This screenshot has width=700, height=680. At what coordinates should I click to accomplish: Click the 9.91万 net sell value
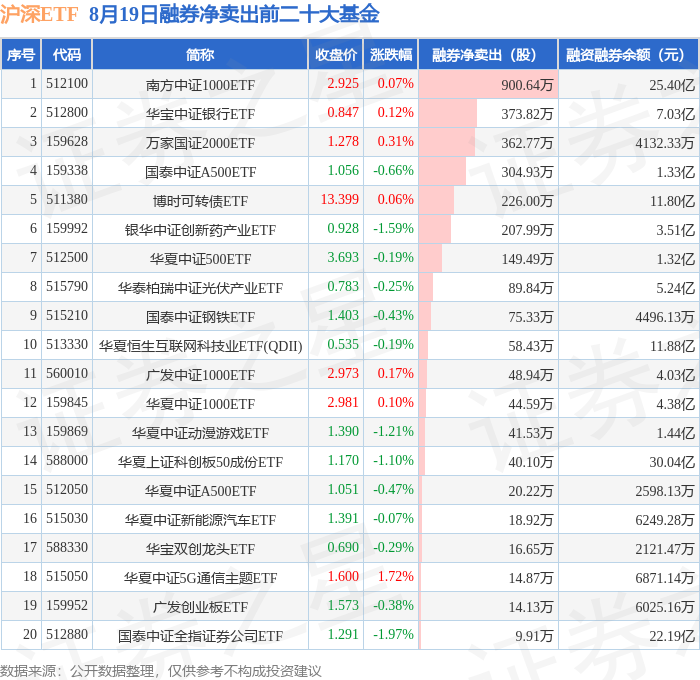[534, 636]
